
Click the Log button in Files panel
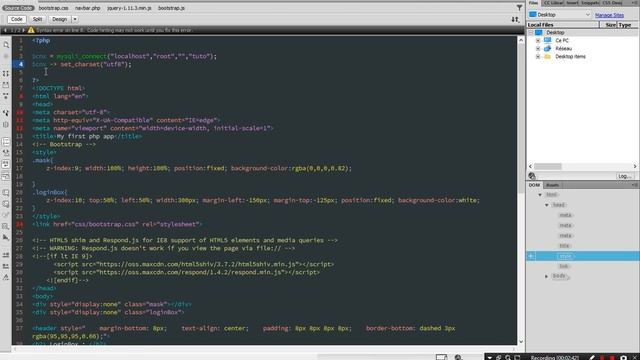point(624,176)
